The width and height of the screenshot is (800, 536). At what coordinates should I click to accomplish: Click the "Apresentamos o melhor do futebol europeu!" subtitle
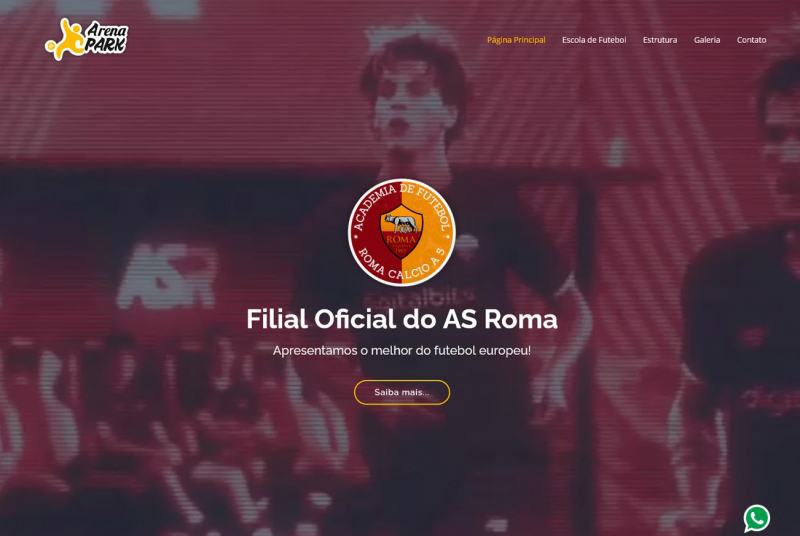pyautogui.click(x=402, y=350)
